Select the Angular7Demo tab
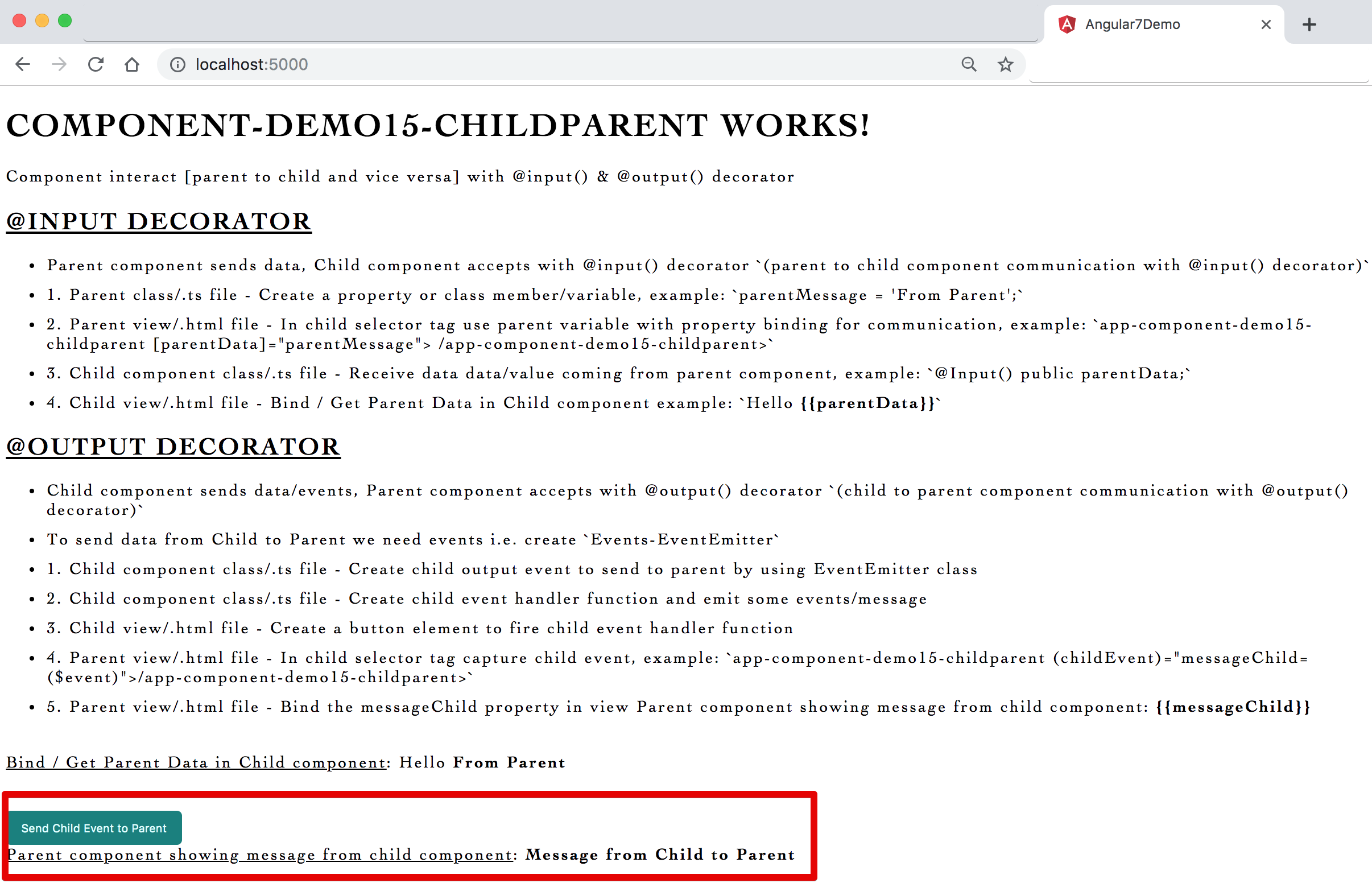1372x883 pixels. coord(1146,24)
